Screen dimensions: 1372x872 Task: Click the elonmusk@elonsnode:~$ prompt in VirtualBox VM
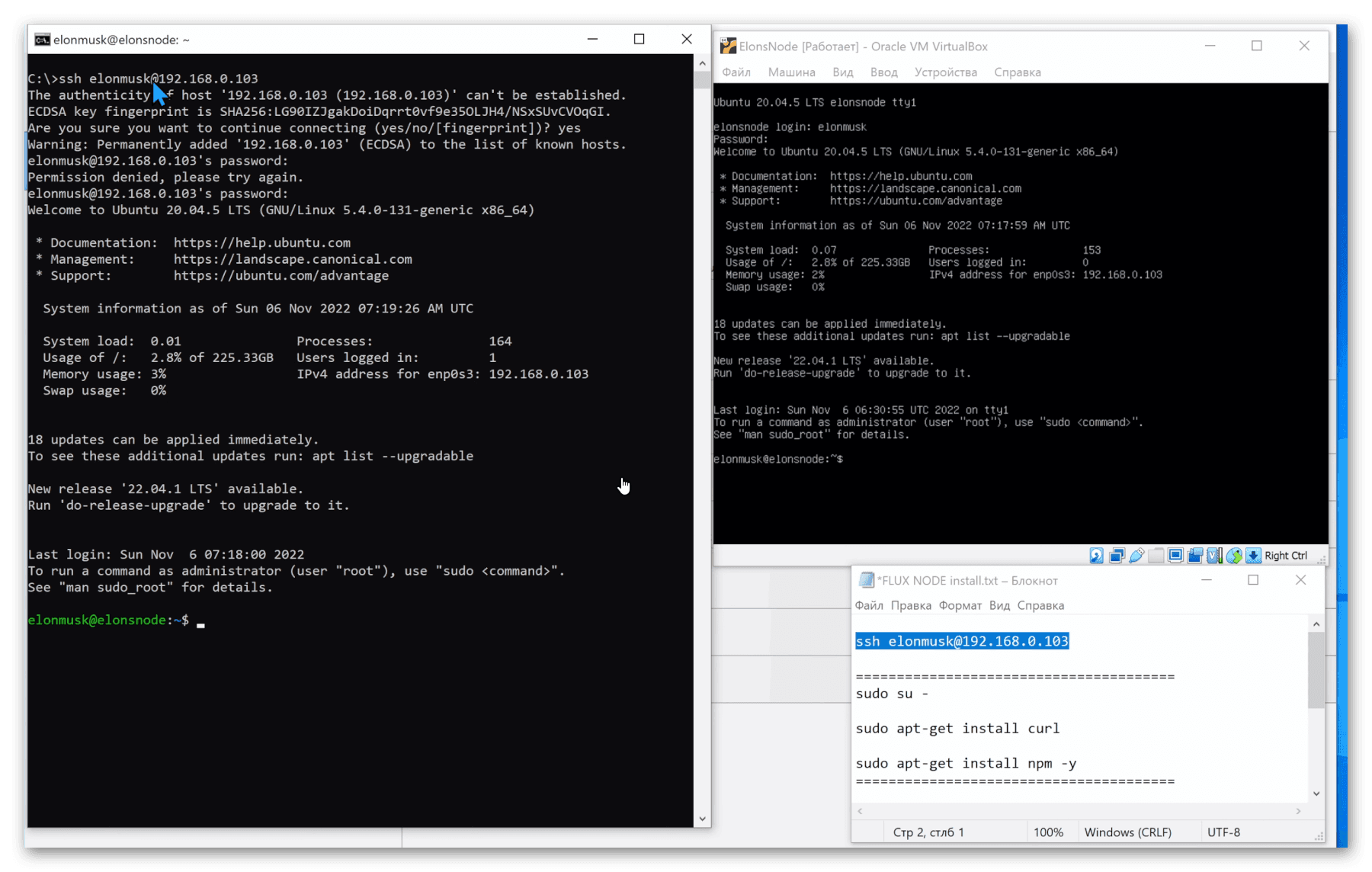point(778,459)
